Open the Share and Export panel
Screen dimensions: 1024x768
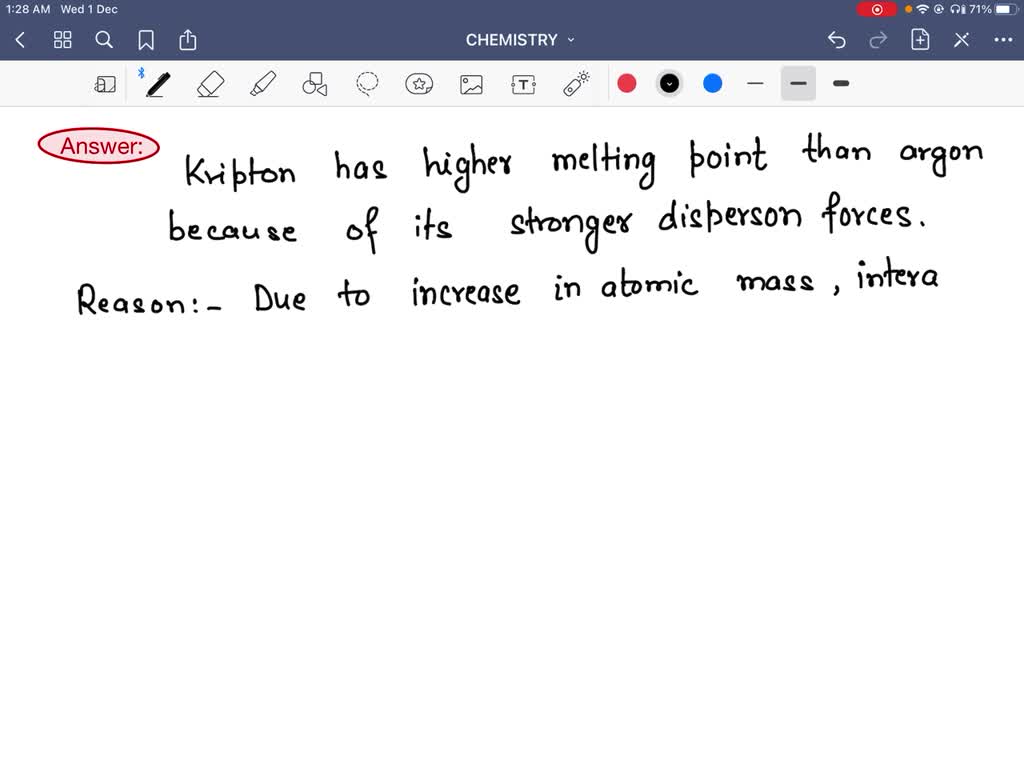coord(188,40)
